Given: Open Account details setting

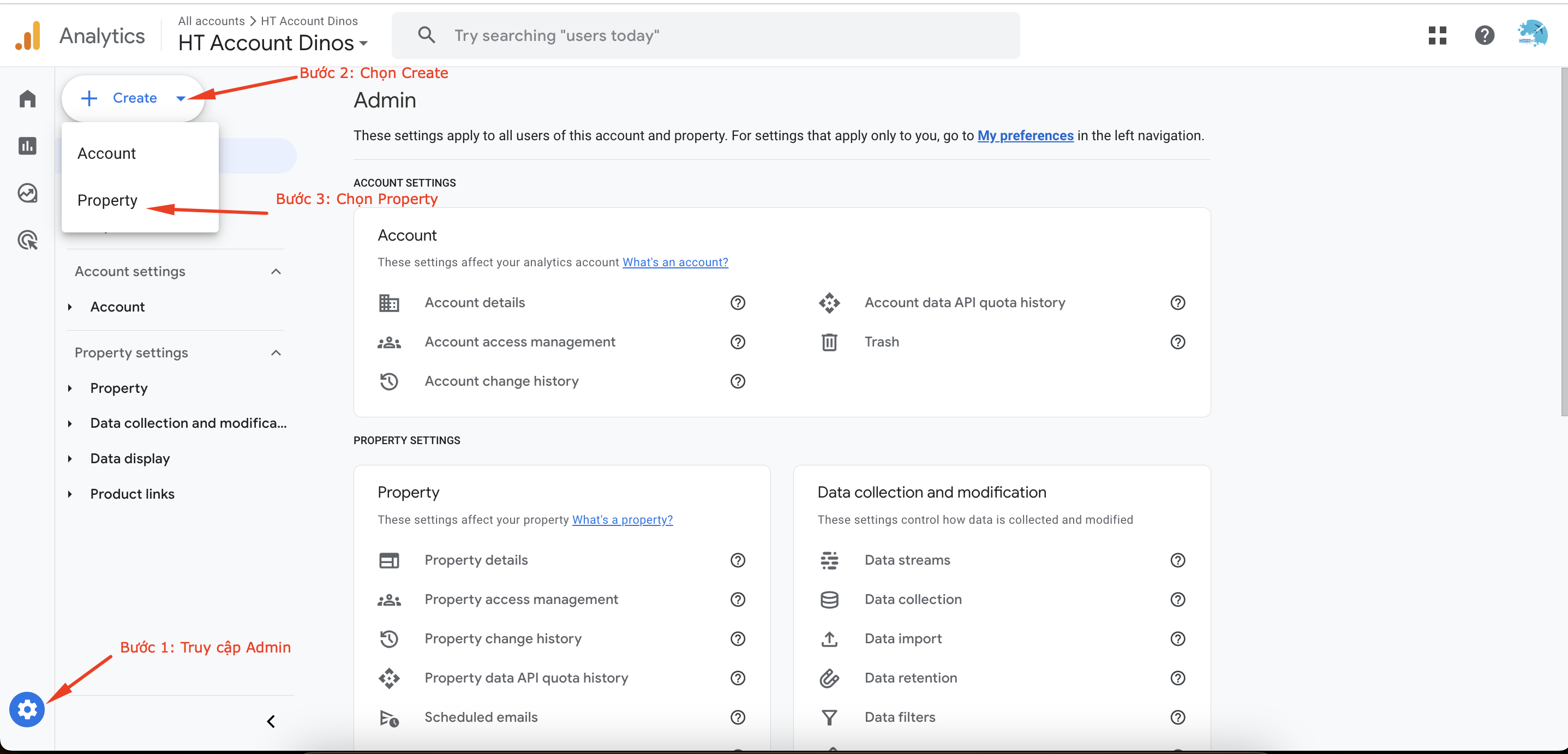Looking at the screenshot, I should click(x=474, y=302).
